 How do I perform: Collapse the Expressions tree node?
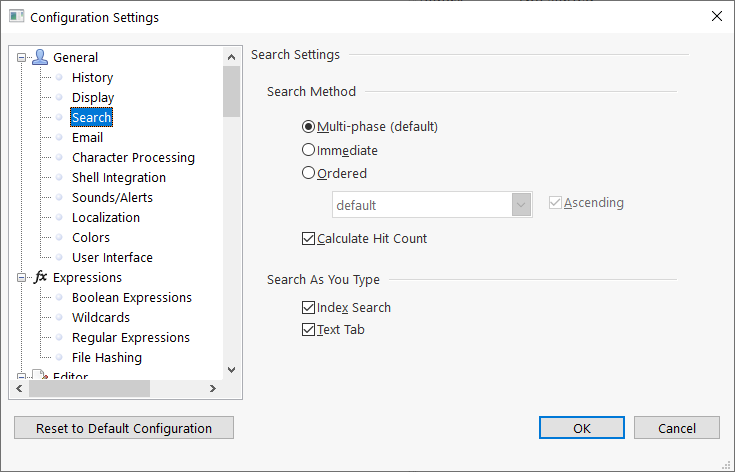(21, 277)
